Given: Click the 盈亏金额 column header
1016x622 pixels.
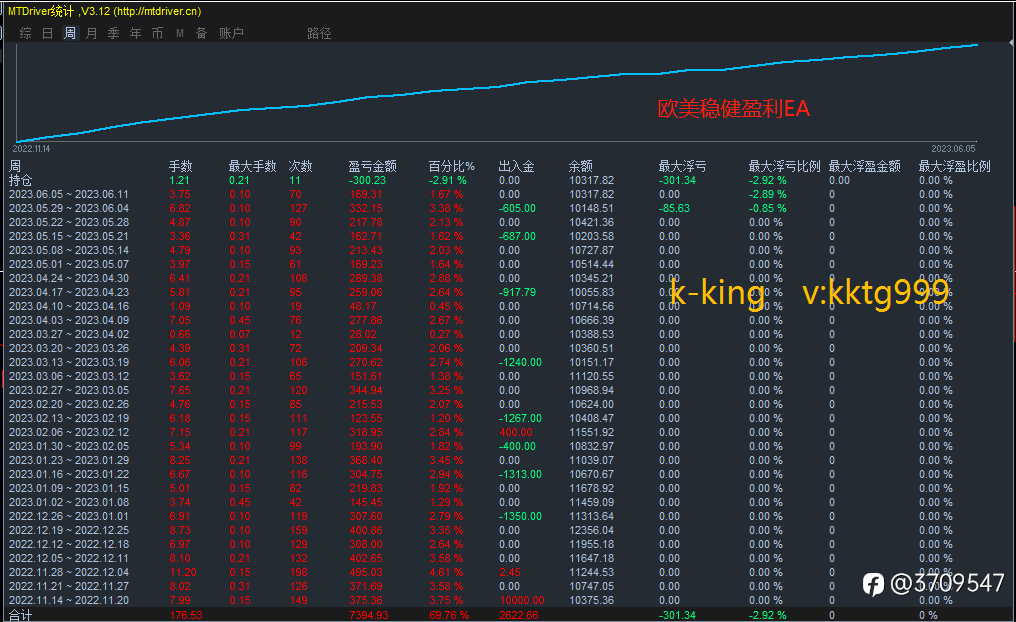Looking at the screenshot, I should [x=373, y=167].
